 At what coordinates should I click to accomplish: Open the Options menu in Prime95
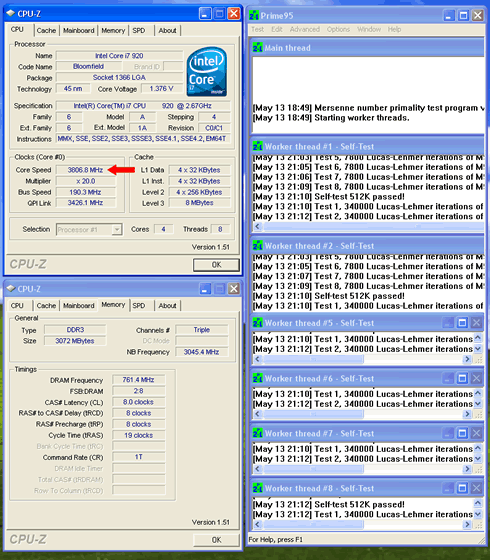[338, 29]
